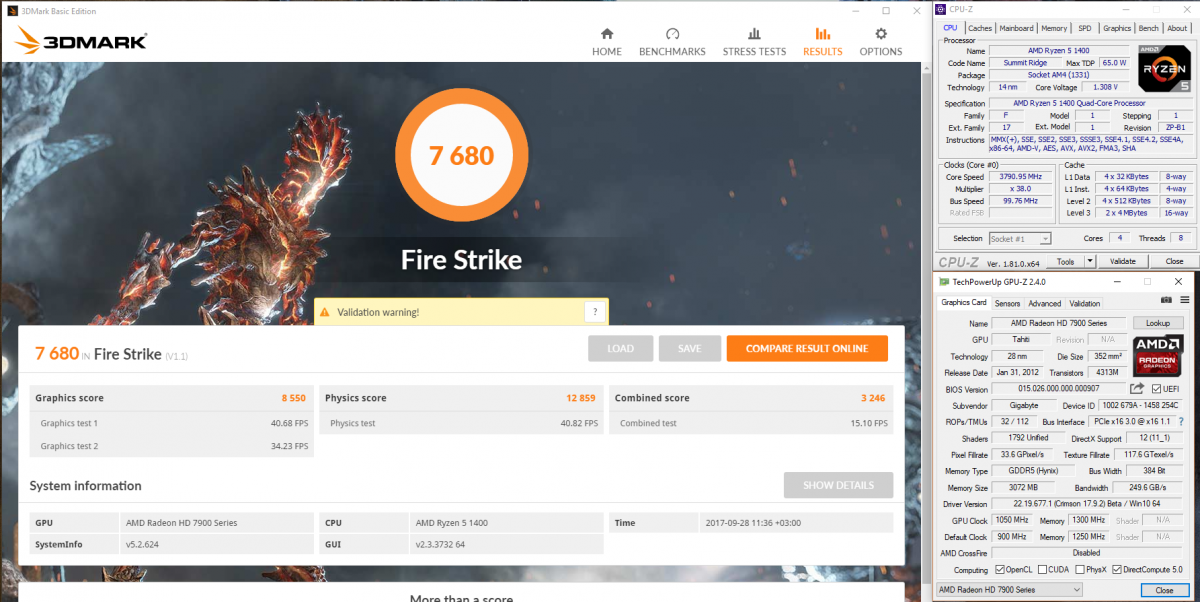Switch to the Caches tab in CPU-Z

(x=980, y=28)
